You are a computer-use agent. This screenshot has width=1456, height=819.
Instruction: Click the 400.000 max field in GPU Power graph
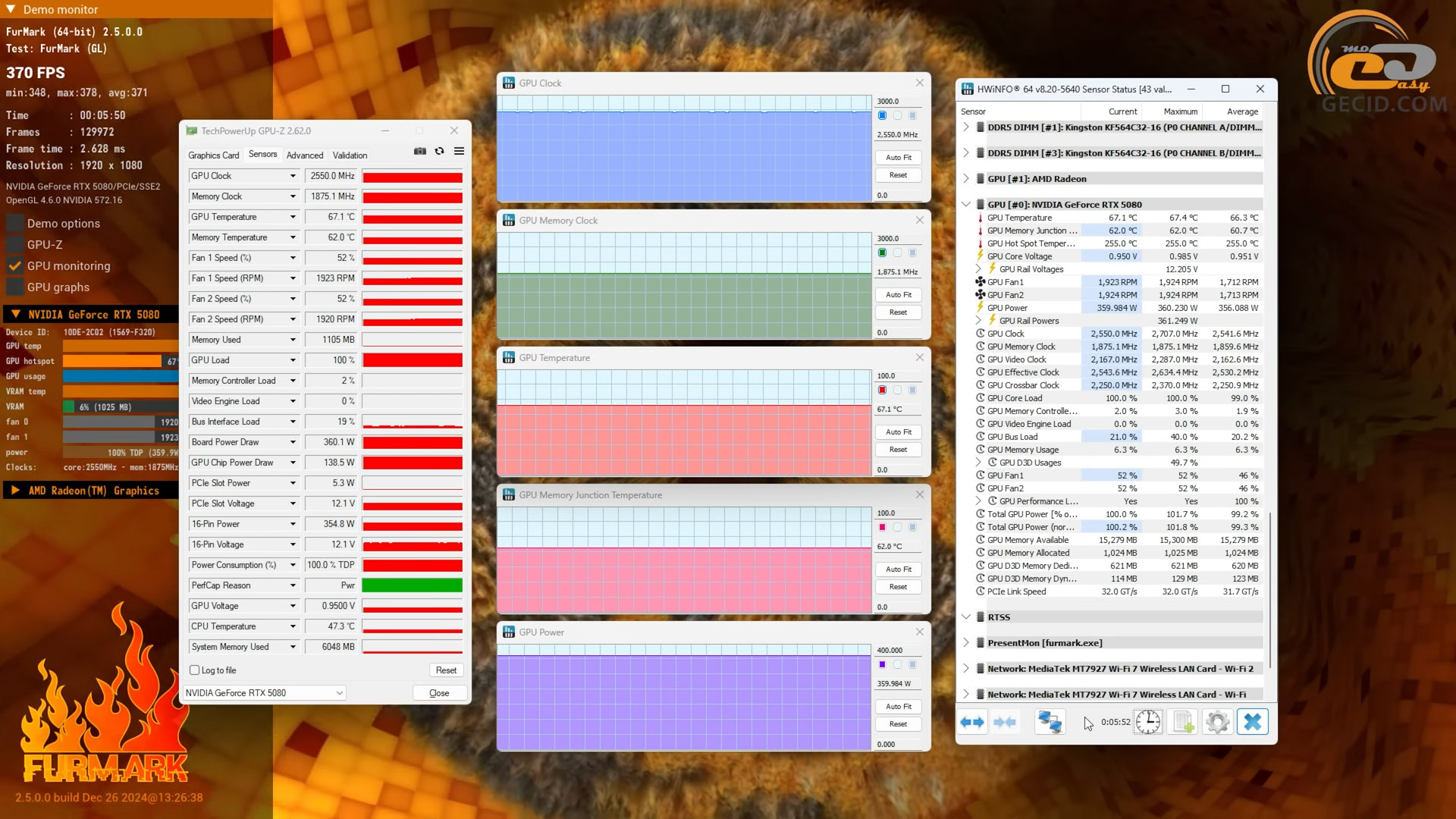(x=898, y=651)
